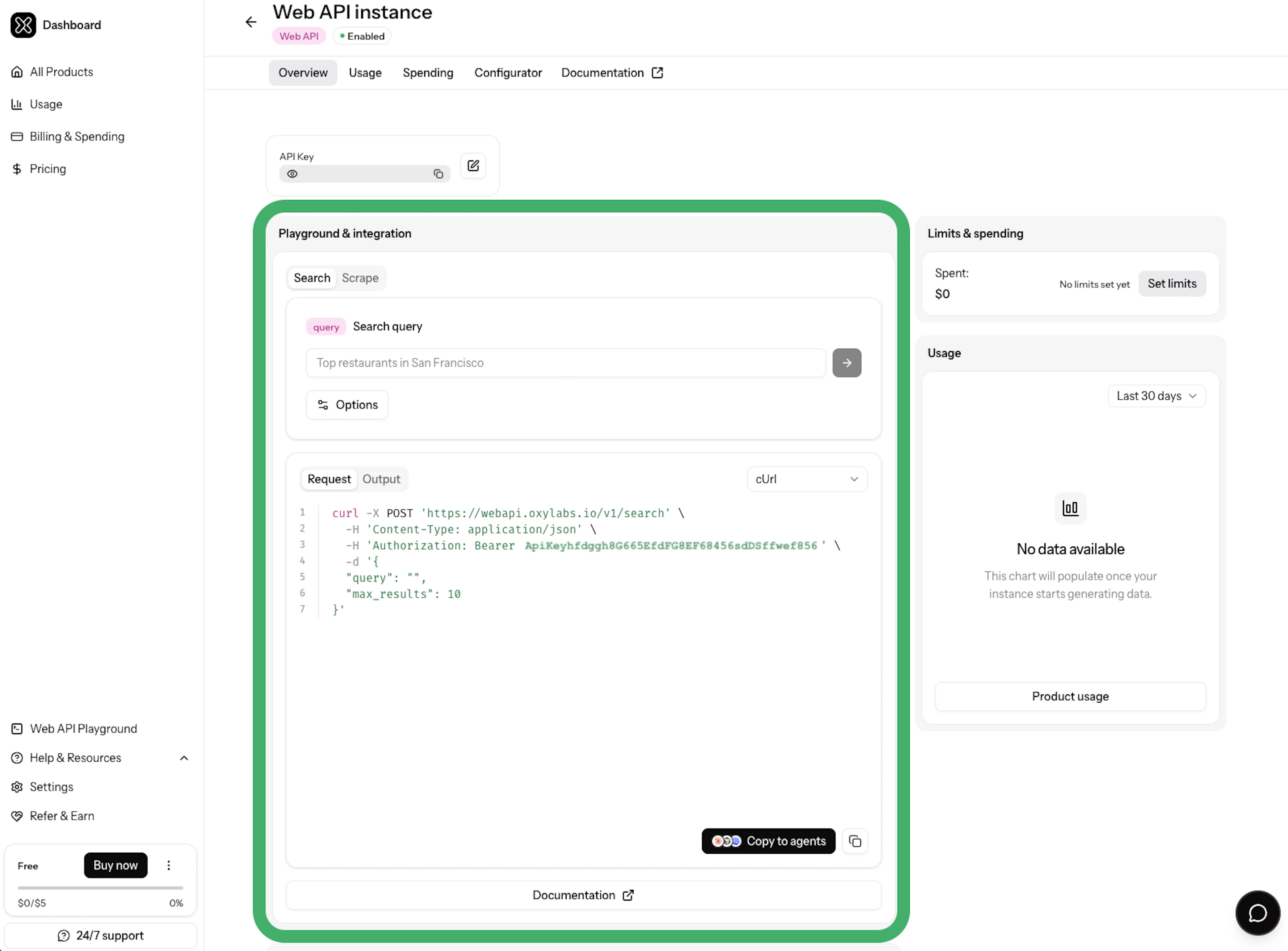Open the cUrl language dropdown

807,479
